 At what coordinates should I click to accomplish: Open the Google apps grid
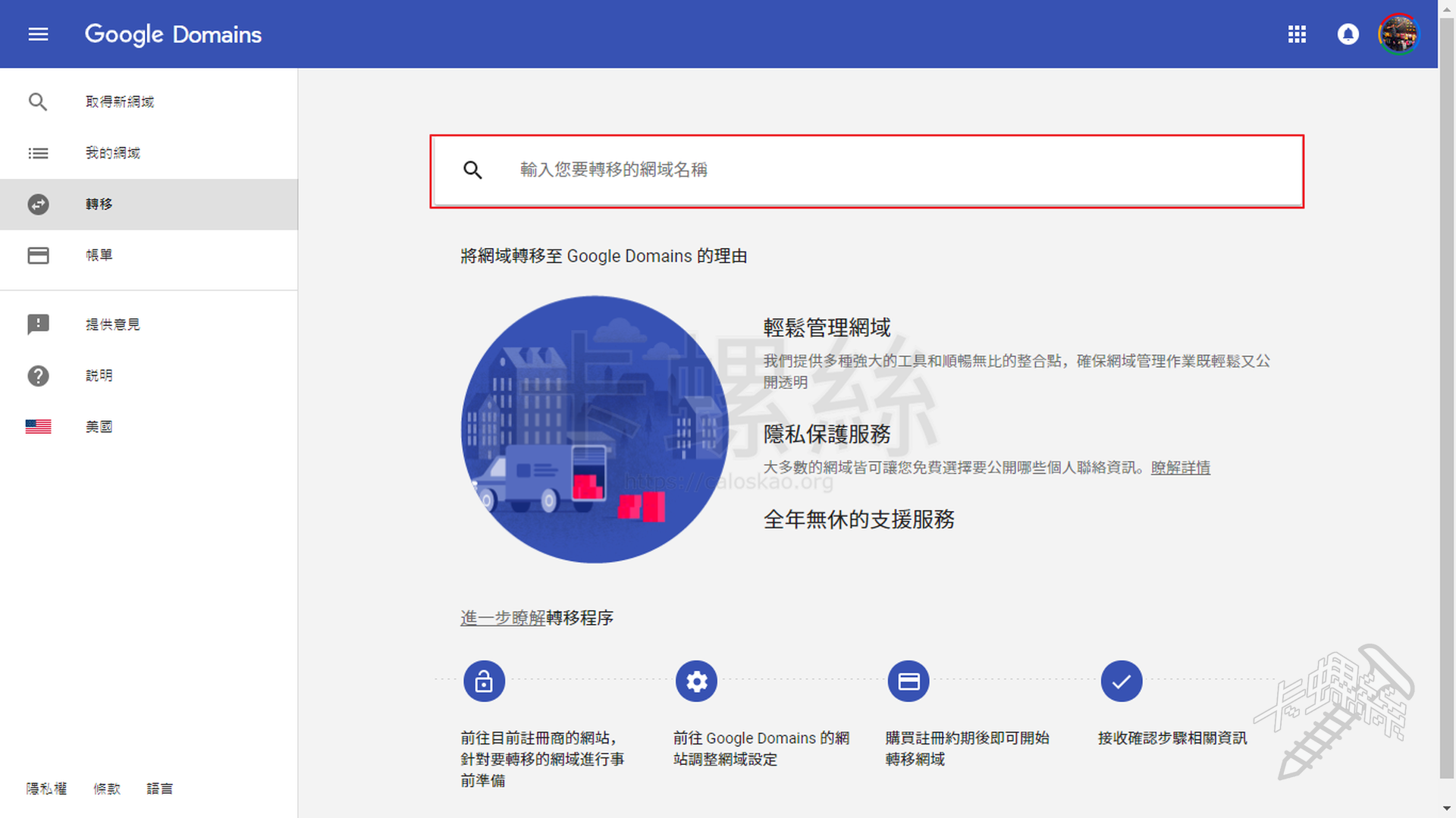tap(1297, 34)
